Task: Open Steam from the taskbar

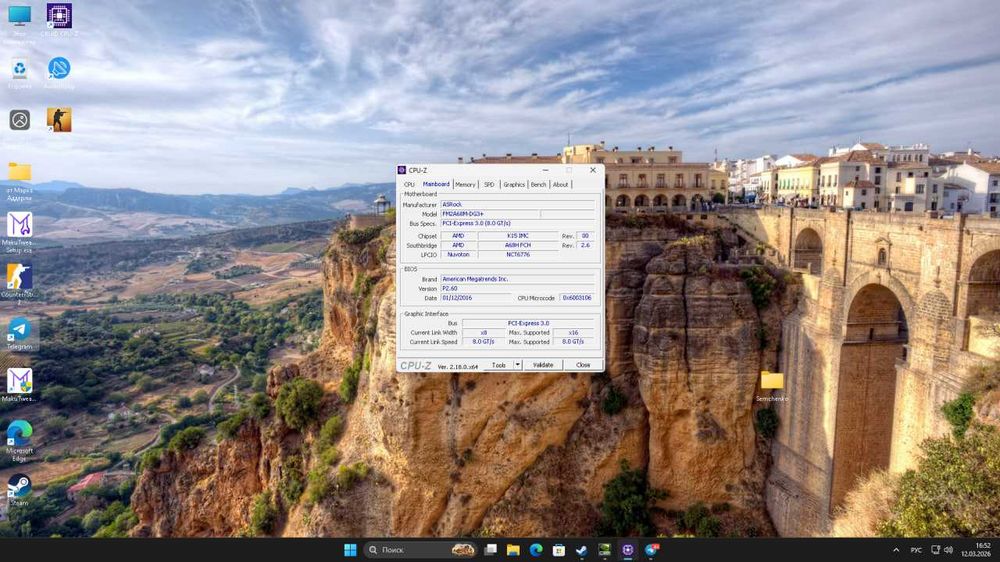Action: 582,550
